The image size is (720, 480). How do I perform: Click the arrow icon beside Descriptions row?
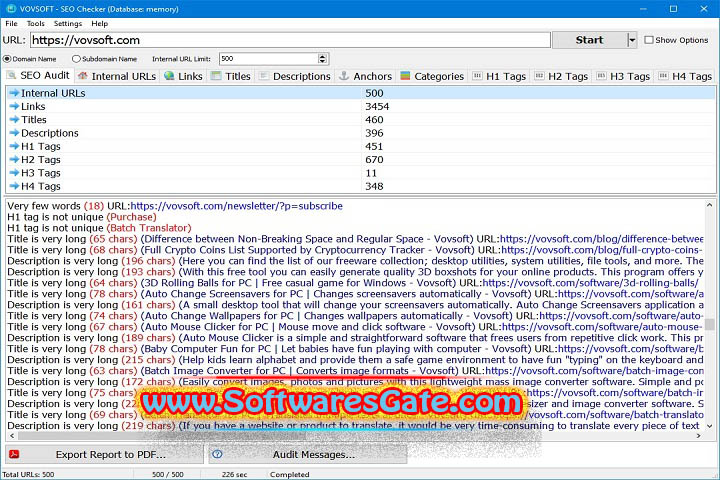coord(14,133)
